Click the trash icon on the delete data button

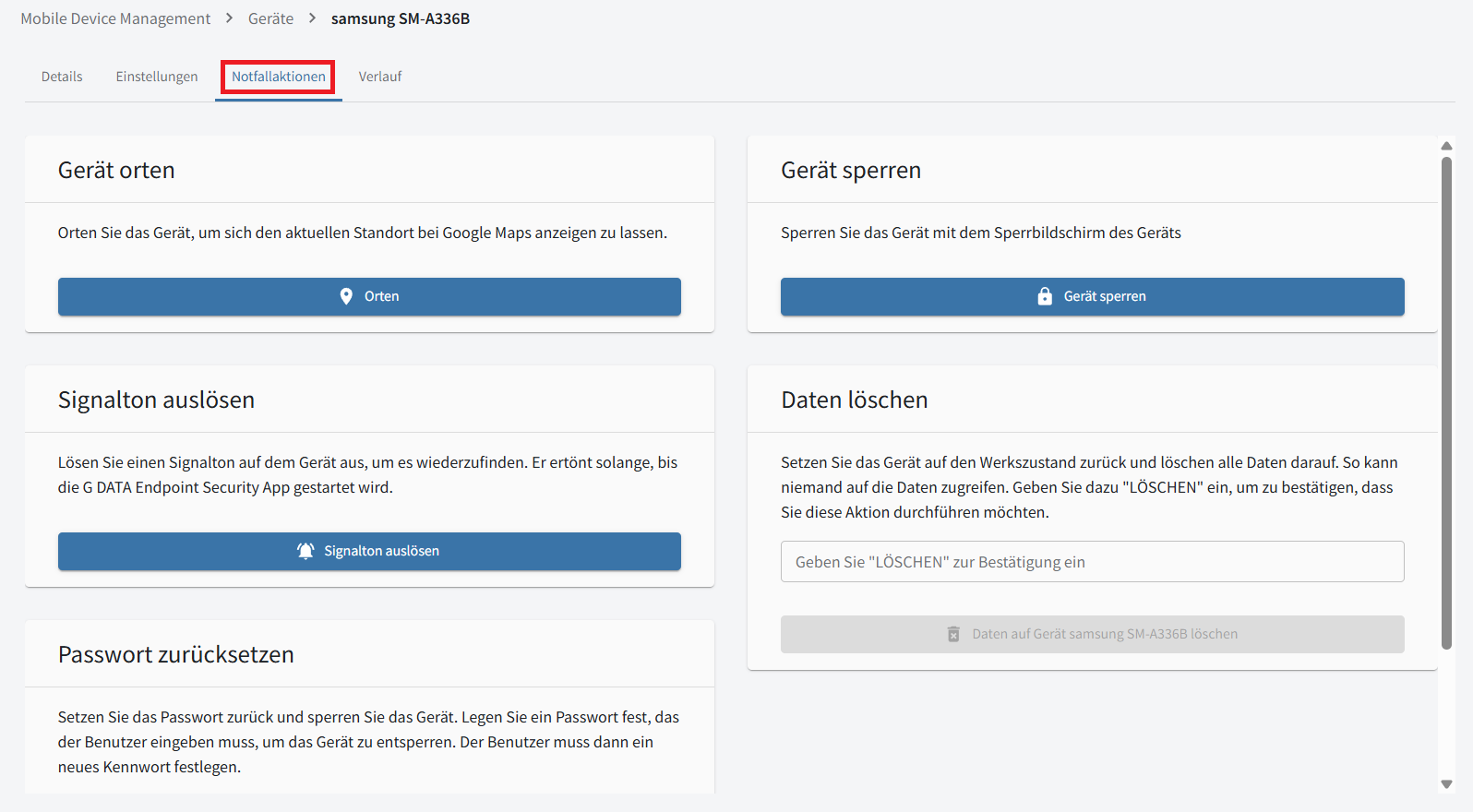953,634
